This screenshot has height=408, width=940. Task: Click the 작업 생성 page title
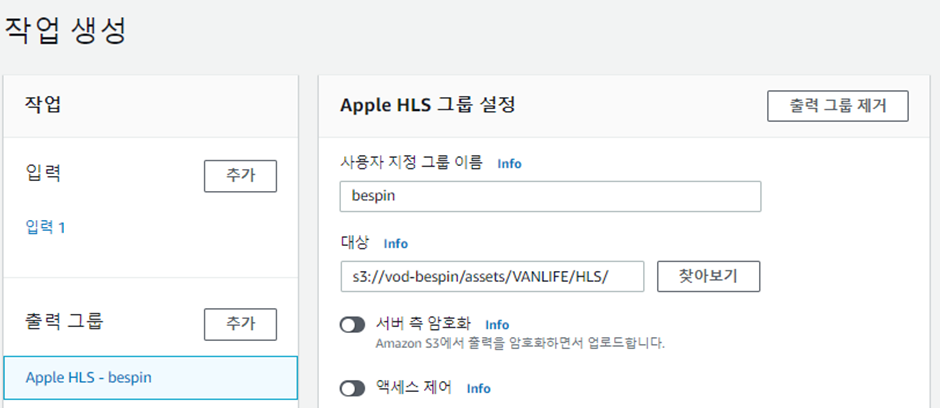(x=65, y=31)
